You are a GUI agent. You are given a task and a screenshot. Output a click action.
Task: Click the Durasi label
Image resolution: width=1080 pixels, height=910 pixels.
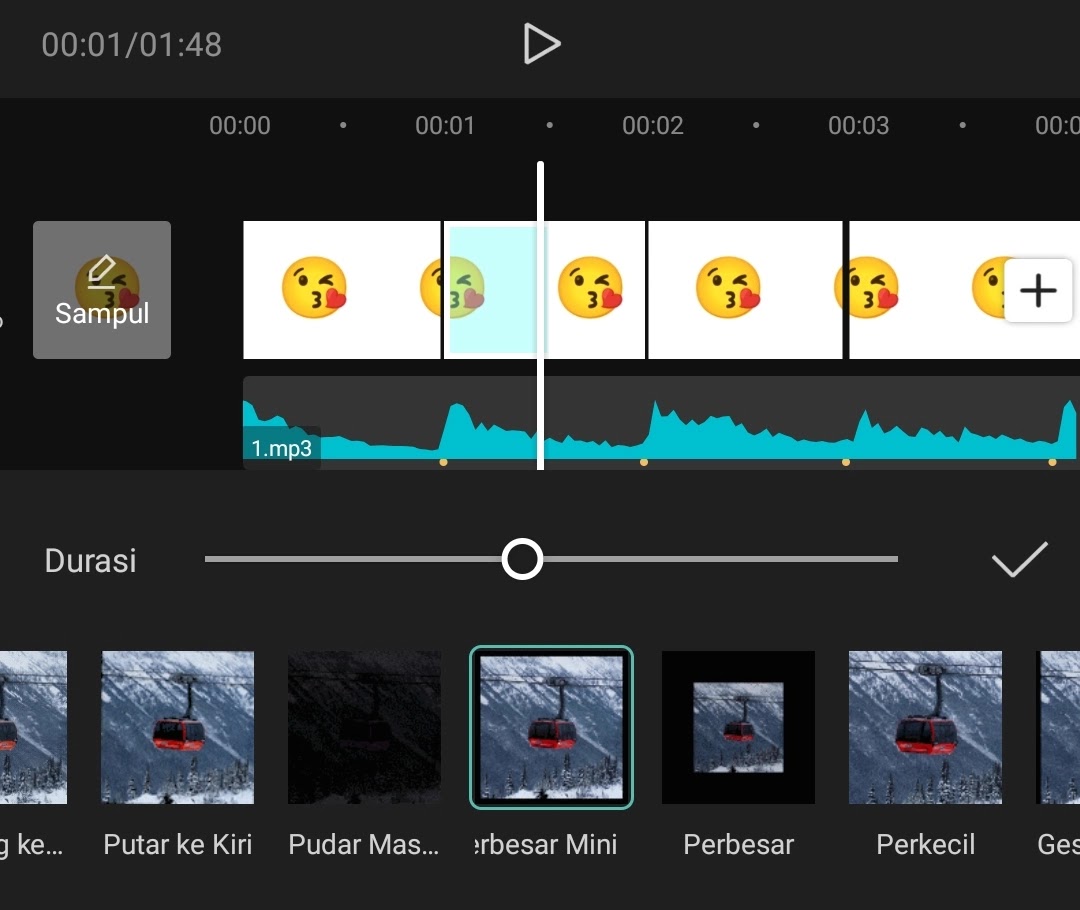click(90, 561)
